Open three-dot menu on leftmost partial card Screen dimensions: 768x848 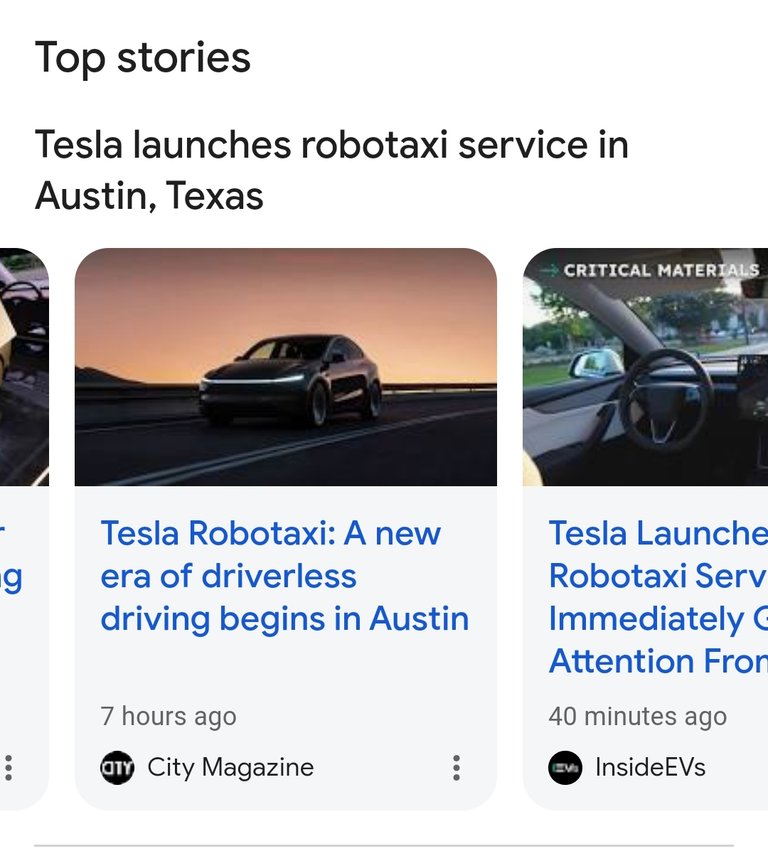[9, 767]
